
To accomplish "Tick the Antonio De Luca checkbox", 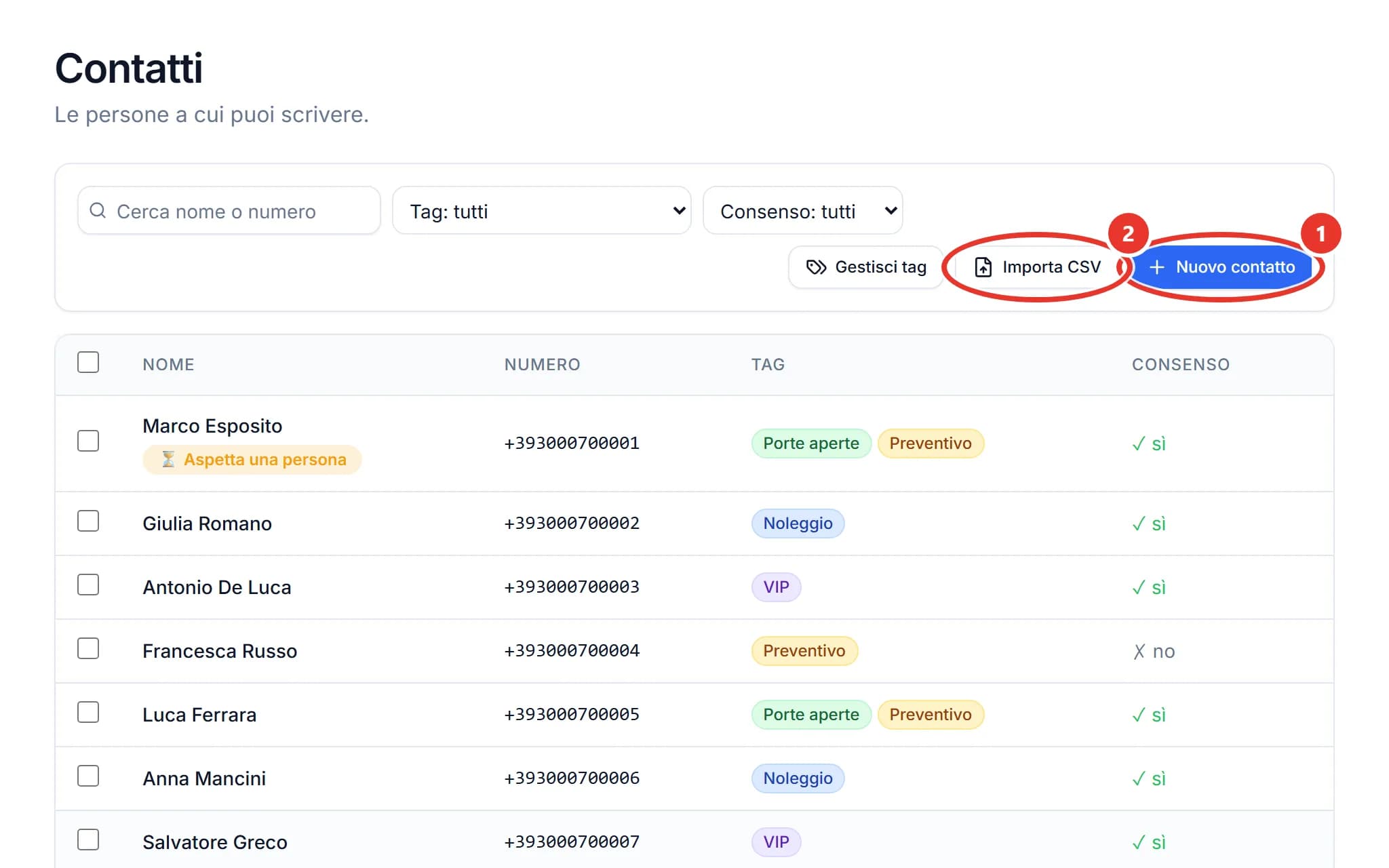I will click(88, 585).
